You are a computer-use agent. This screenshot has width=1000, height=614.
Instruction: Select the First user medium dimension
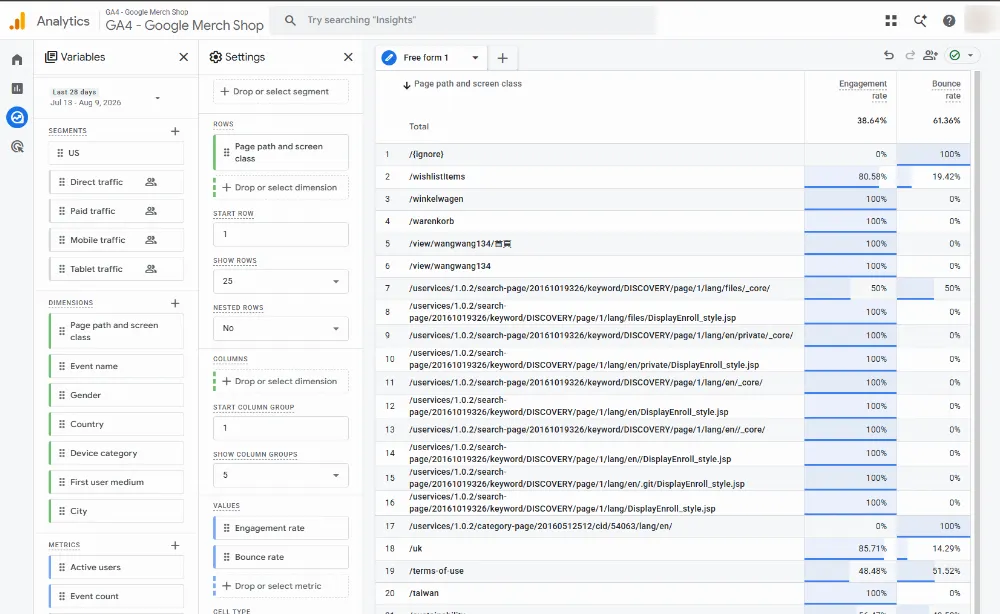tap(116, 482)
